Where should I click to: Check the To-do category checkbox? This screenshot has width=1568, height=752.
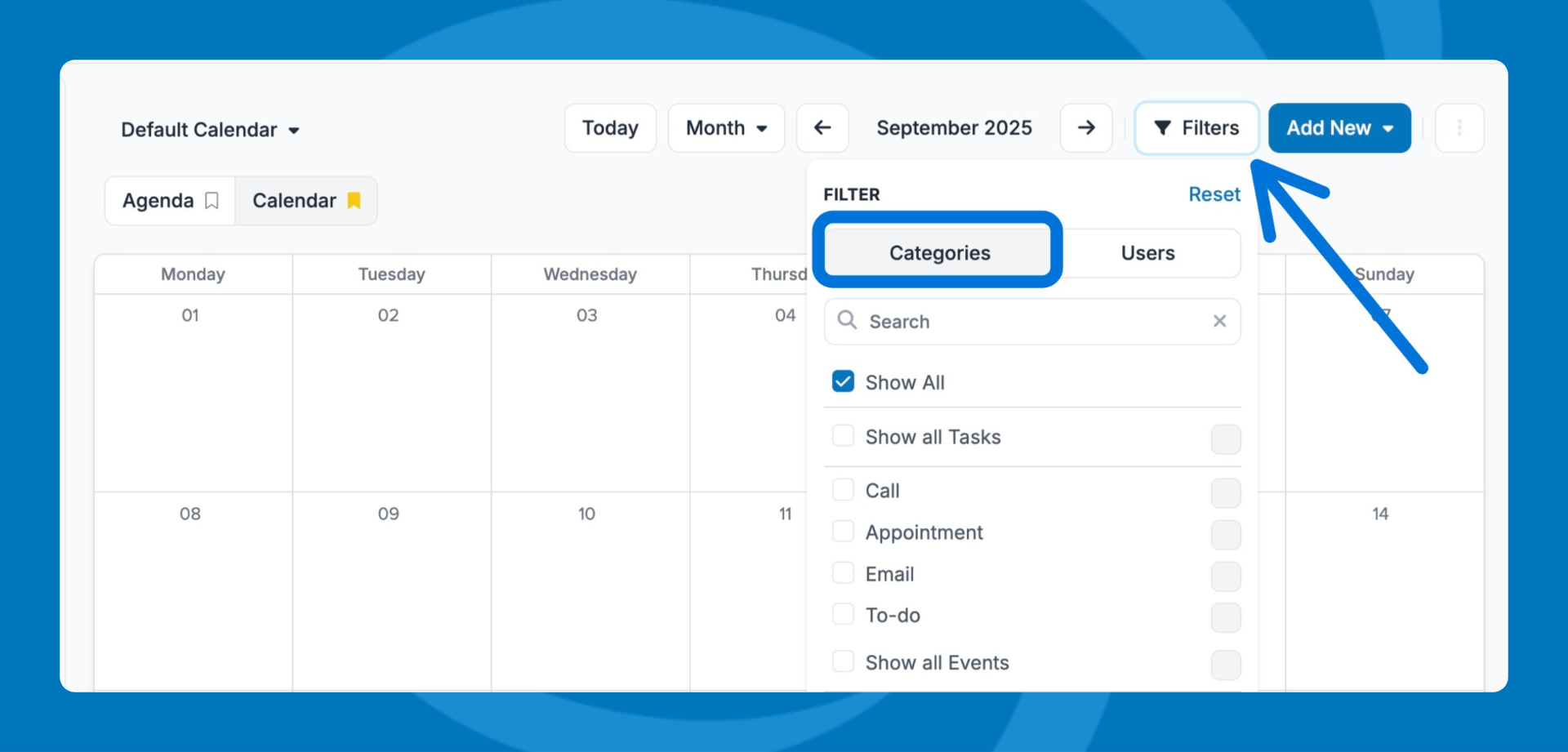pyautogui.click(x=843, y=614)
